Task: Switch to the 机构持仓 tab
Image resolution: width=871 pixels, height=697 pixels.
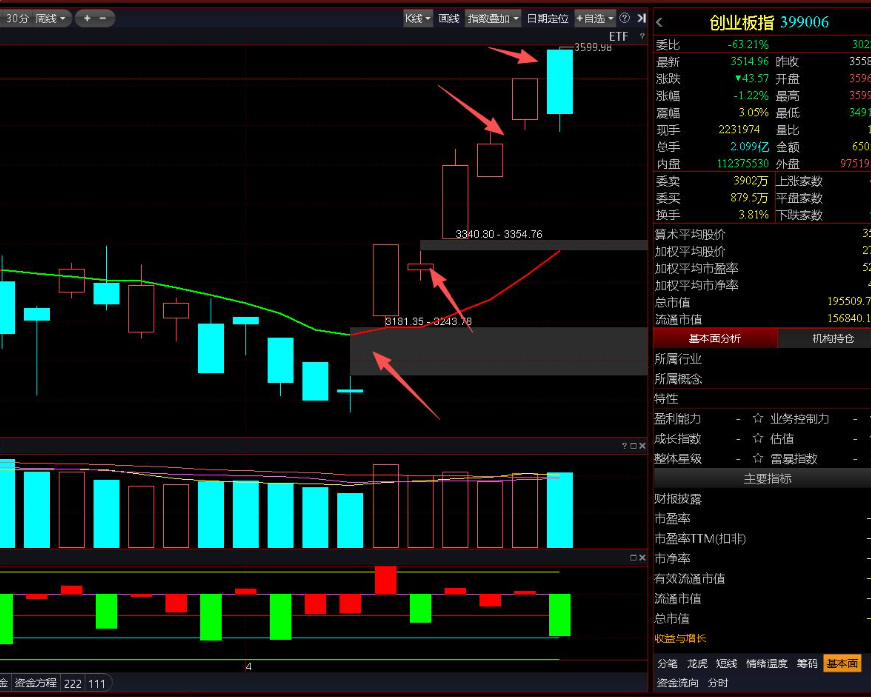Action: pos(824,338)
